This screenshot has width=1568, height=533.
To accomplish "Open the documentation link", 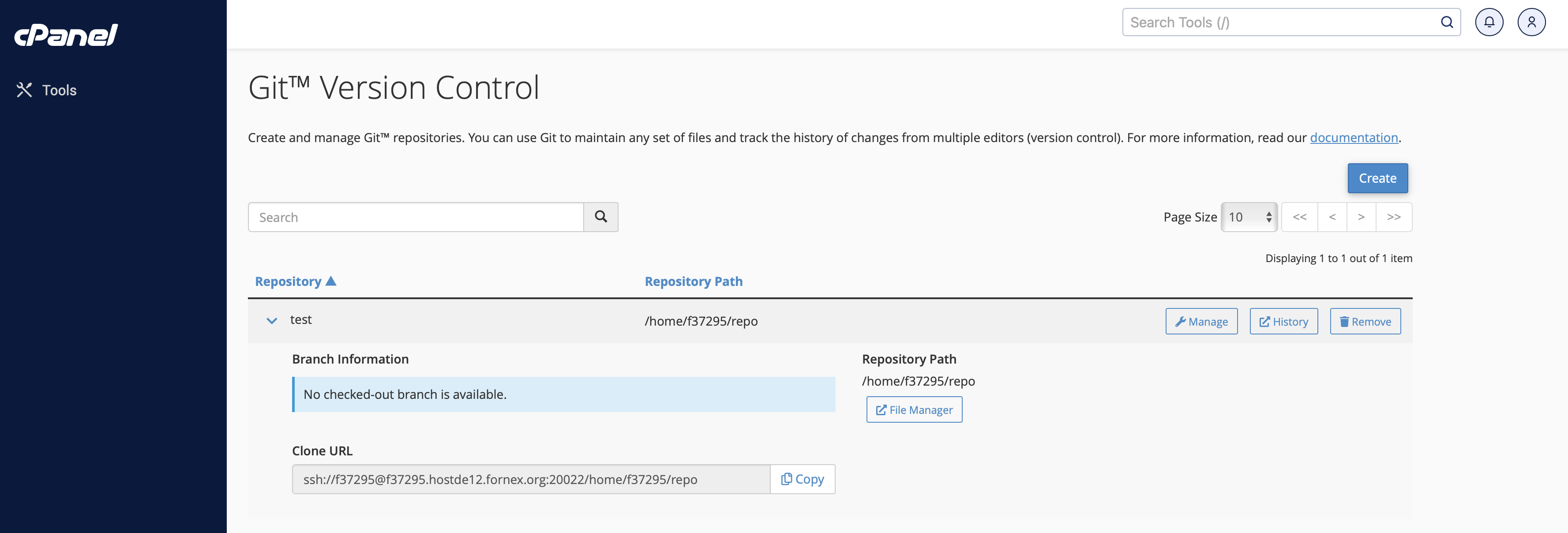I will [1354, 138].
